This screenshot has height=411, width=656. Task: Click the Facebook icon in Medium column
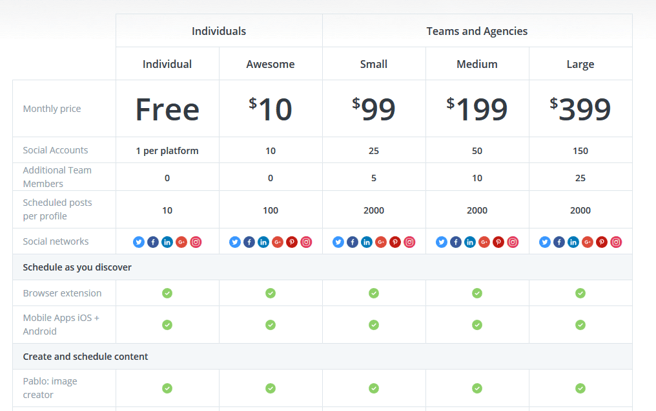click(456, 242)
